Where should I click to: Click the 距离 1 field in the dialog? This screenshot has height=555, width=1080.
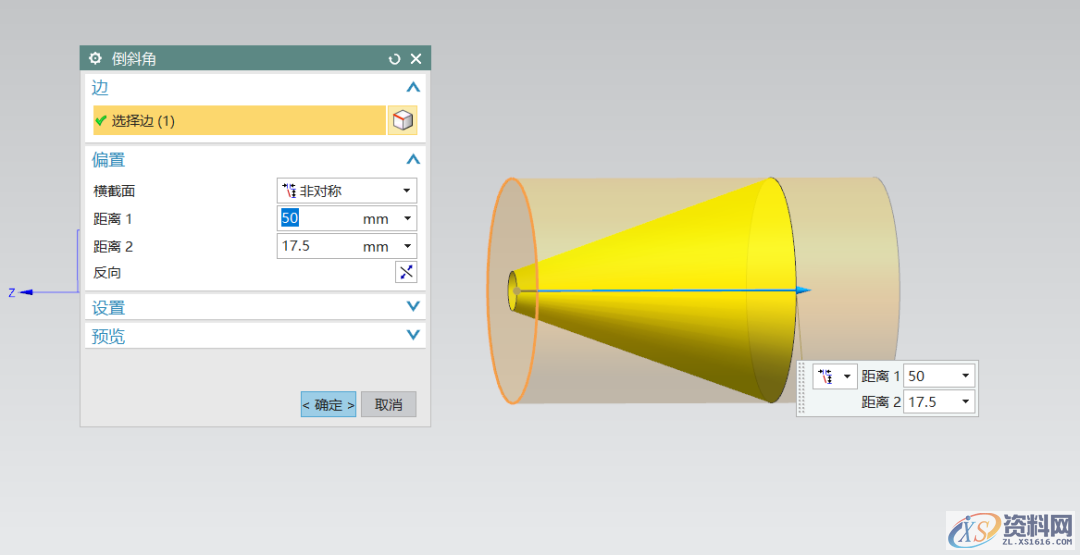pos(318,218)
